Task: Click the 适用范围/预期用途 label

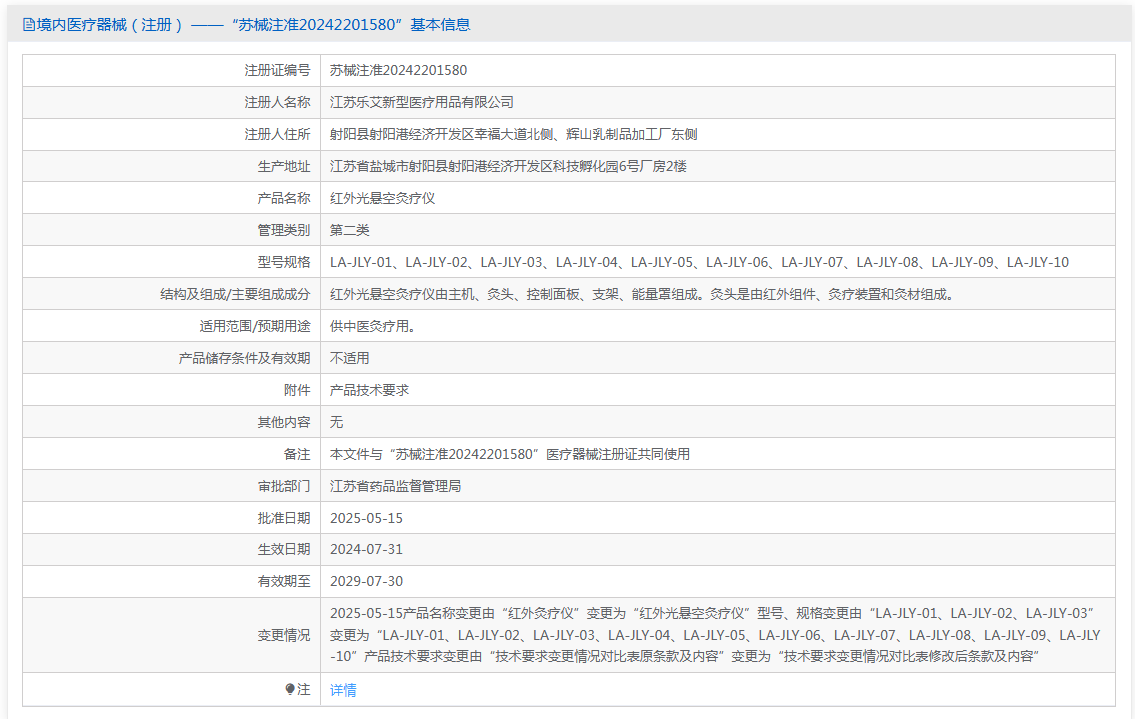Action: [x=255, y=326]
